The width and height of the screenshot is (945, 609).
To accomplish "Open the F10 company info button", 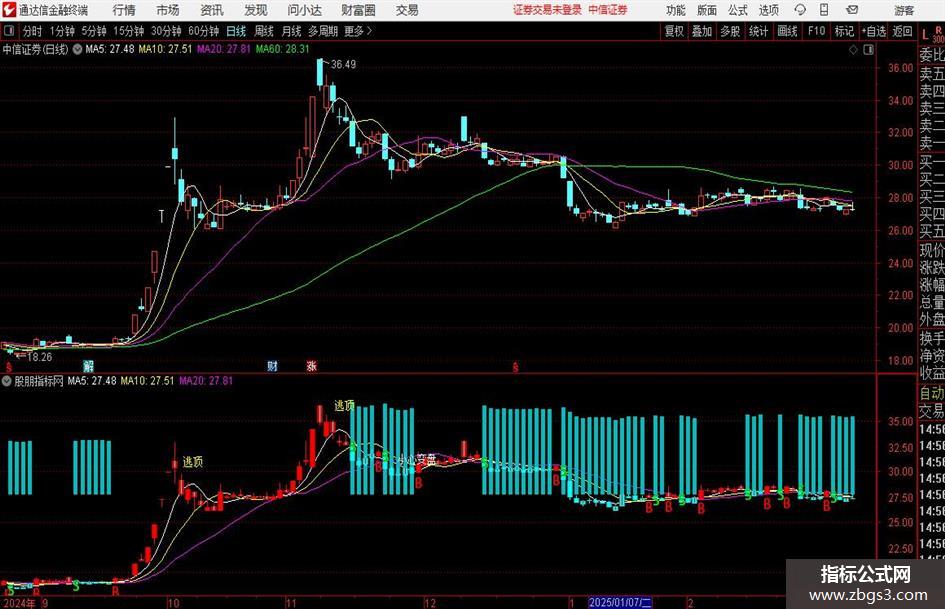I will tap(816, 31).
